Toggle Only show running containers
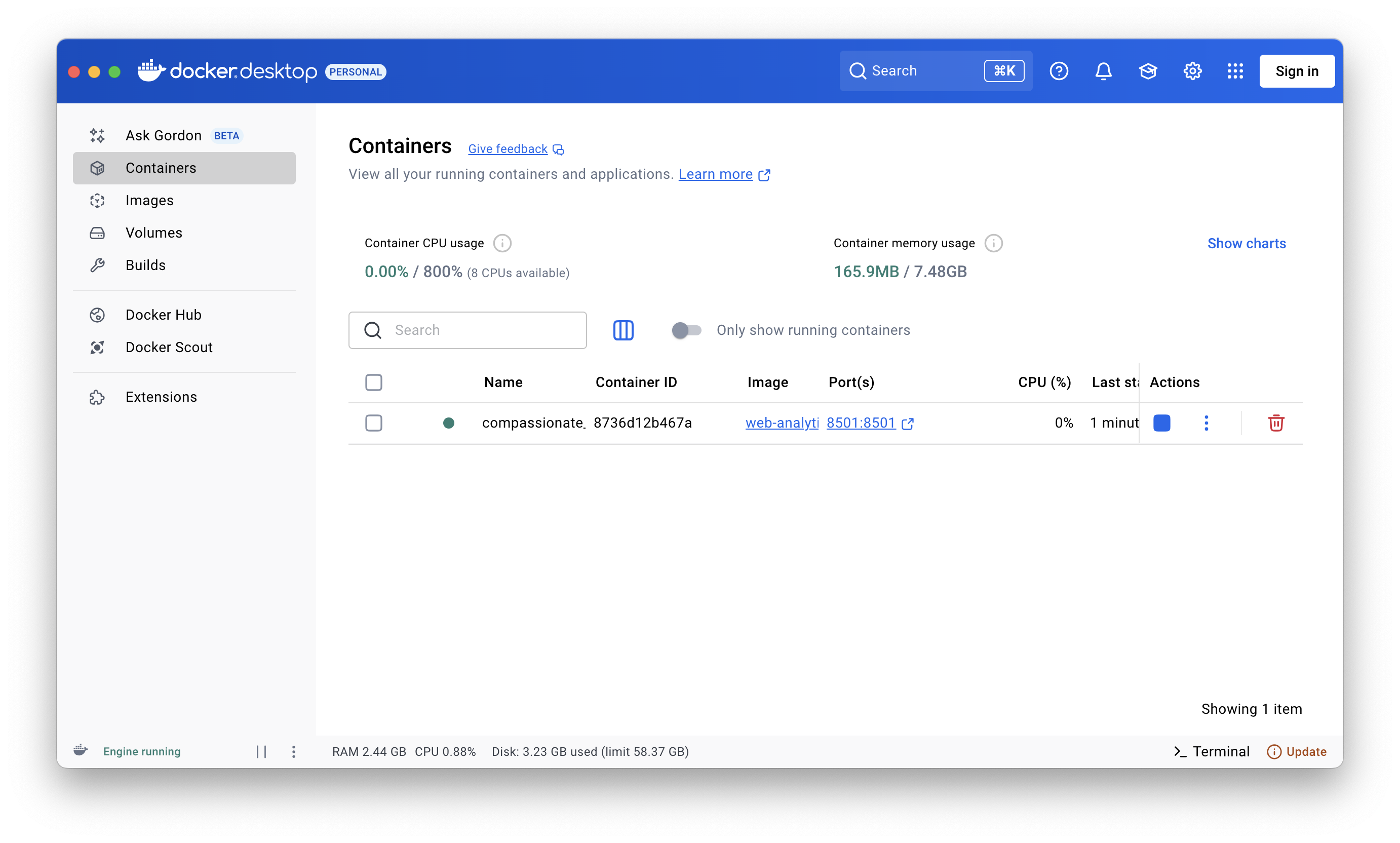 686,330
